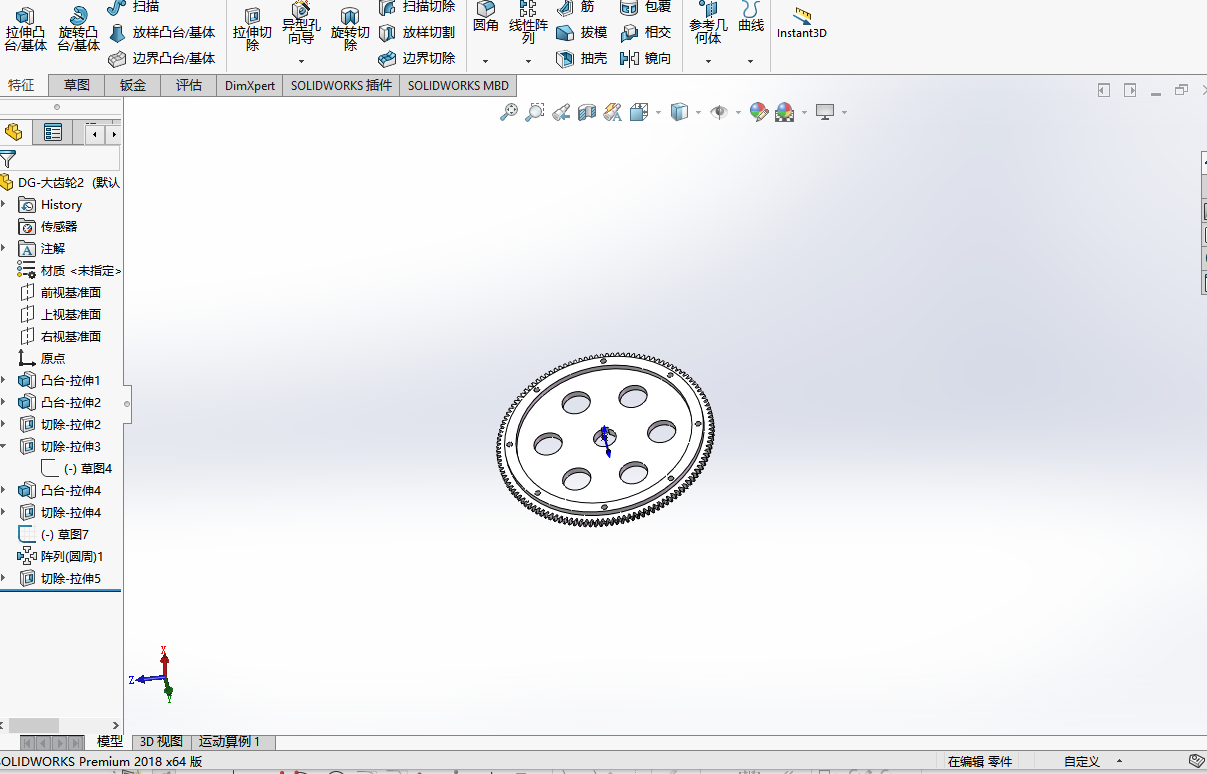Open dropdown under 曲线
The width and height of the screenshot is (1207, 774).
[x=751, y=61]
